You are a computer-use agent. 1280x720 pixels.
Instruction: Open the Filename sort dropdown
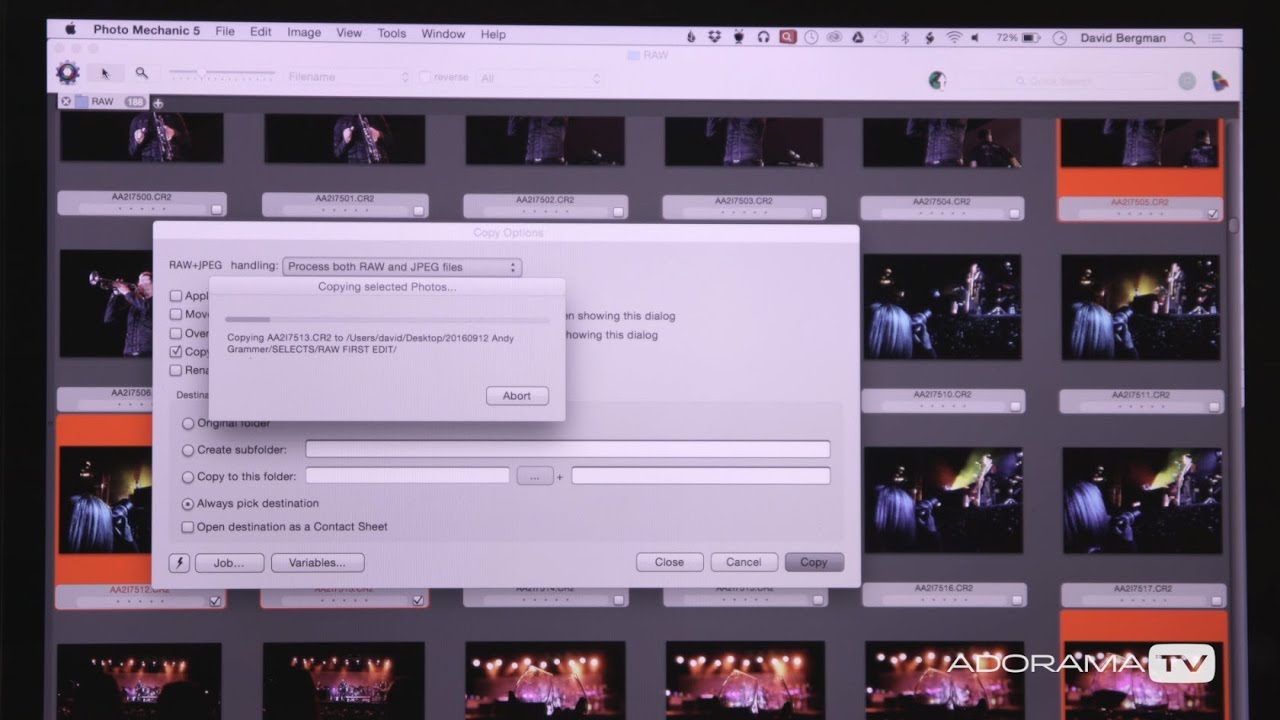tap(348, 77)
